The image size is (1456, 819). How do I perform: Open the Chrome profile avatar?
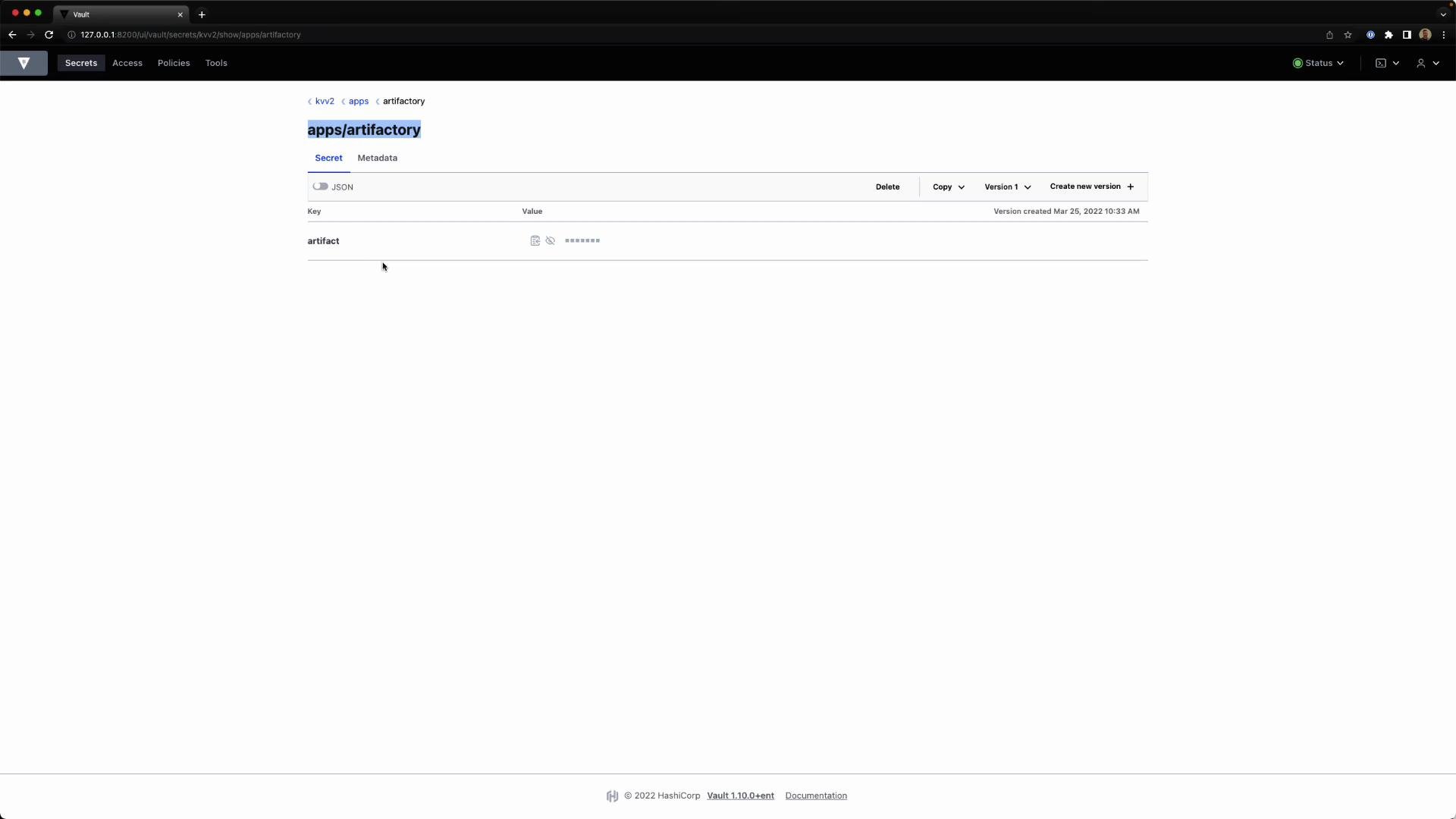pos(1425,35)
